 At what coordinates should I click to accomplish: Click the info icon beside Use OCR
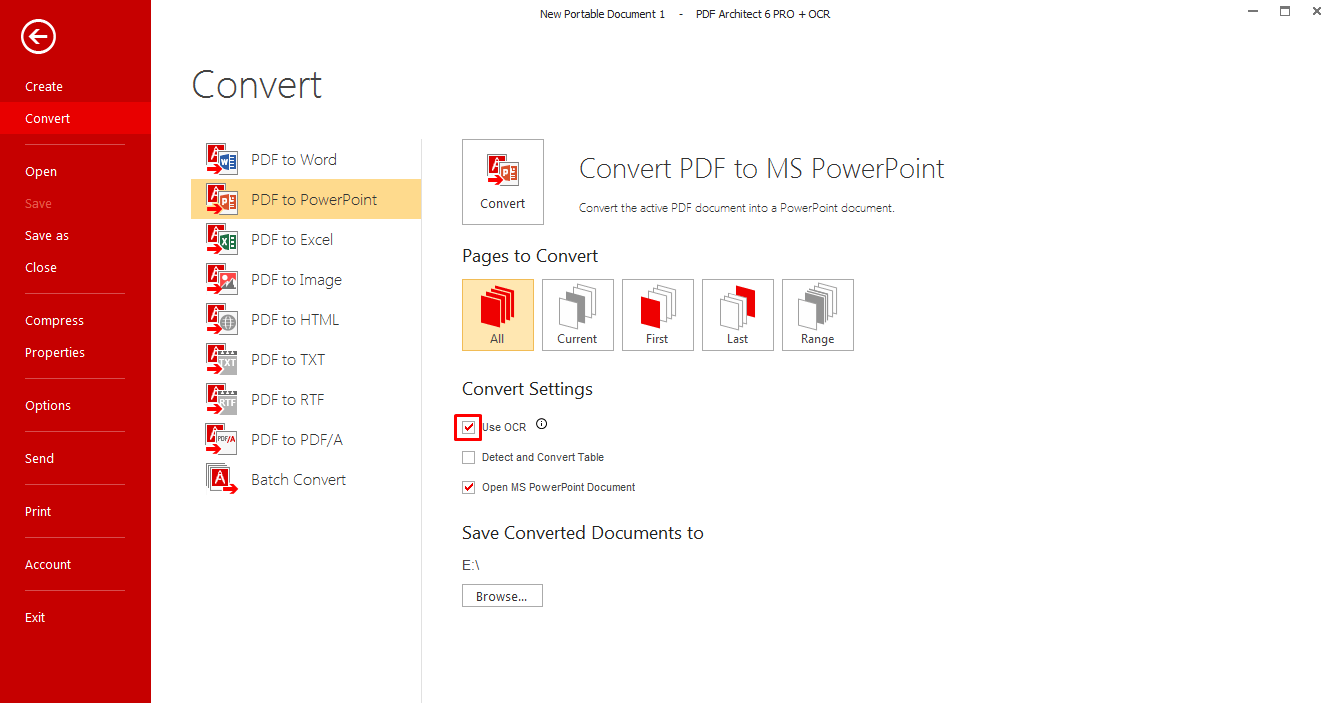(x=542, y=424)
